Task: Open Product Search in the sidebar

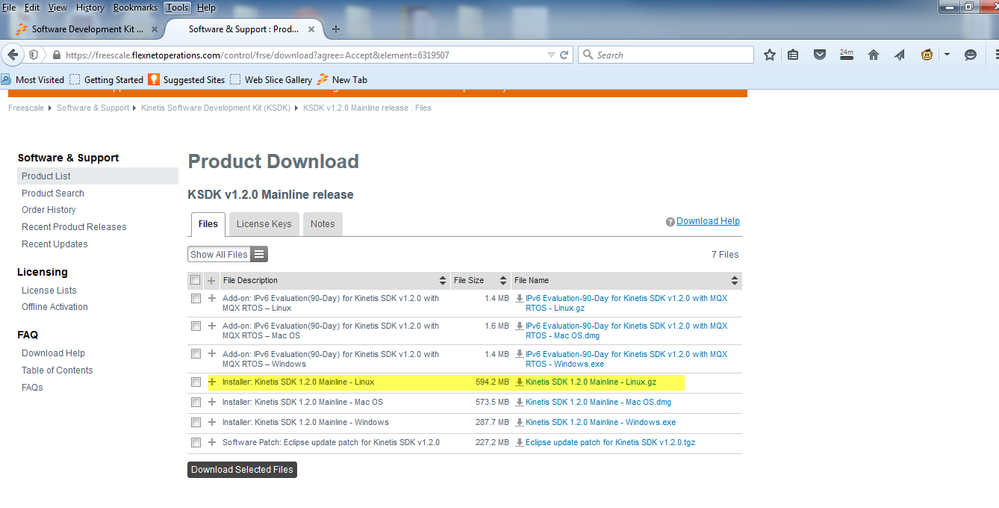Action: pos(53,193)
